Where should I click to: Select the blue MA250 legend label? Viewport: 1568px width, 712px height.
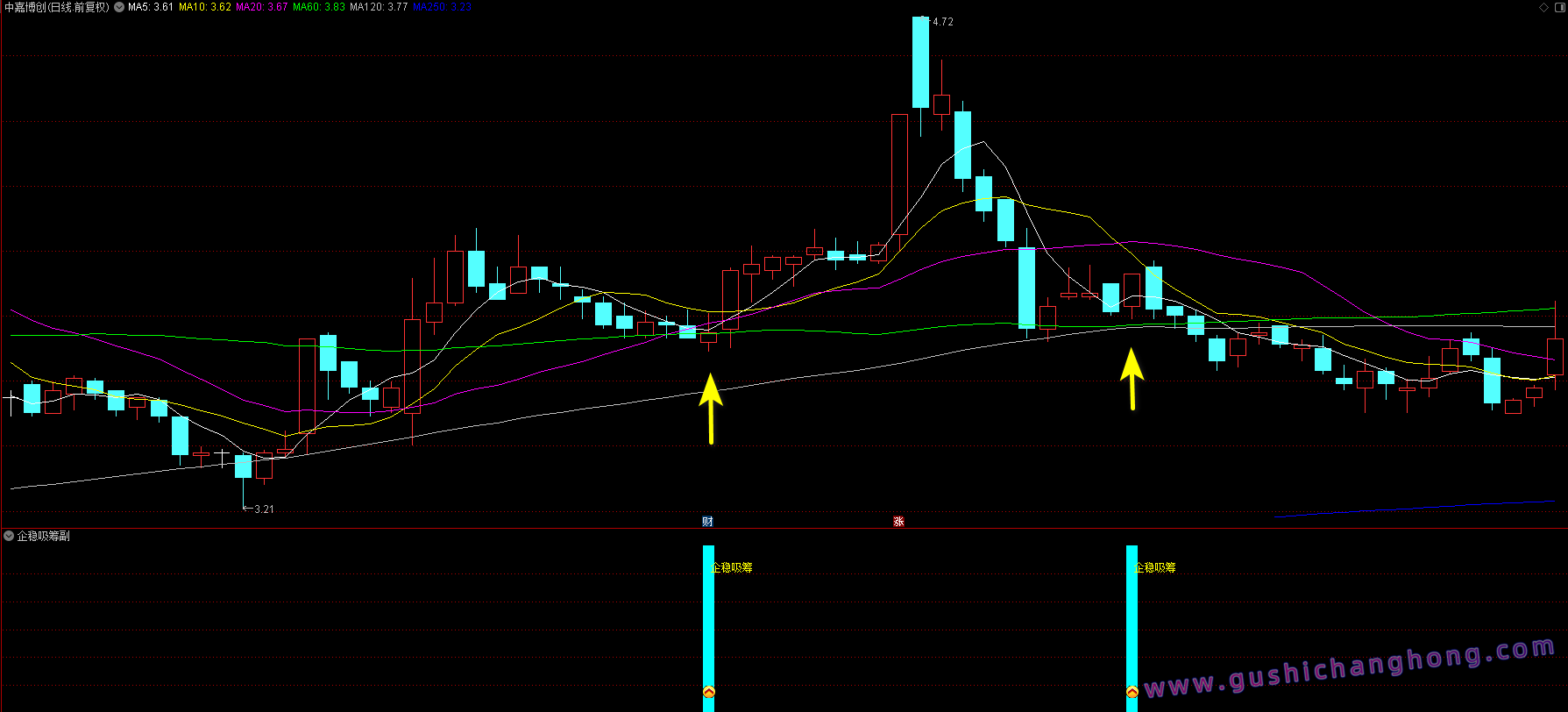pos(442,7)
